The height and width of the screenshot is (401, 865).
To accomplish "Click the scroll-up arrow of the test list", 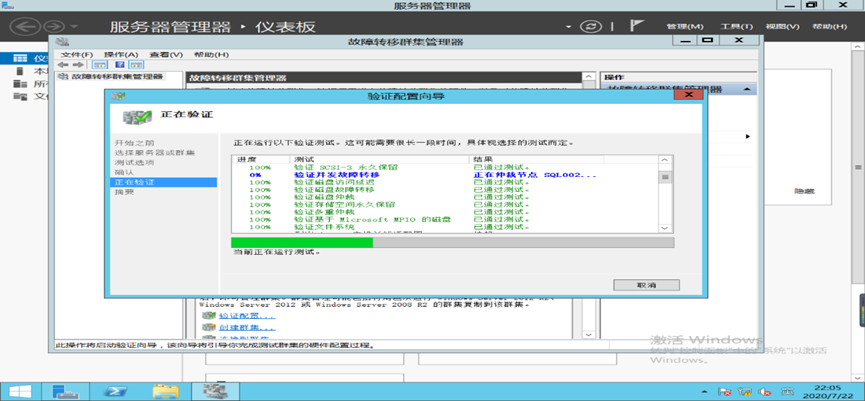I will (665, 161).
